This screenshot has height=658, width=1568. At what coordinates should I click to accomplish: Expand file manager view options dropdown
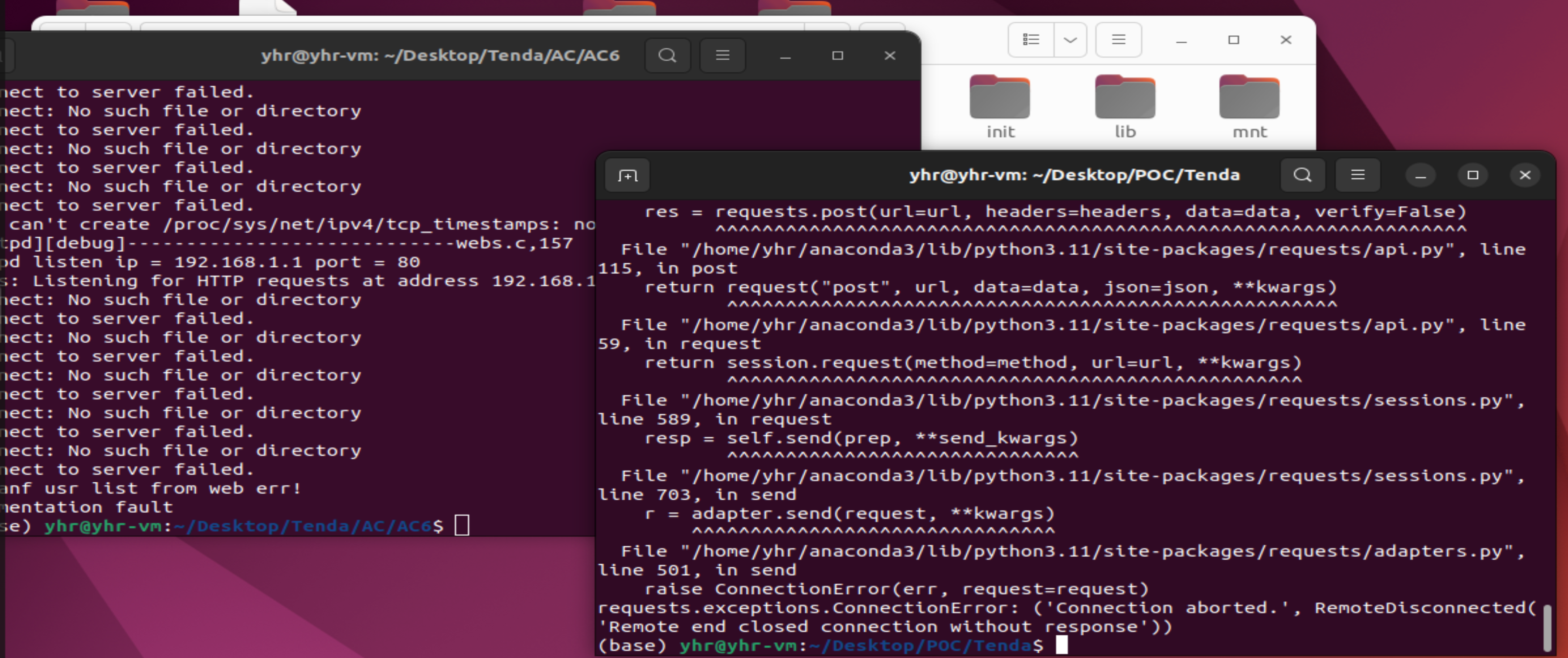[1070, 40]
